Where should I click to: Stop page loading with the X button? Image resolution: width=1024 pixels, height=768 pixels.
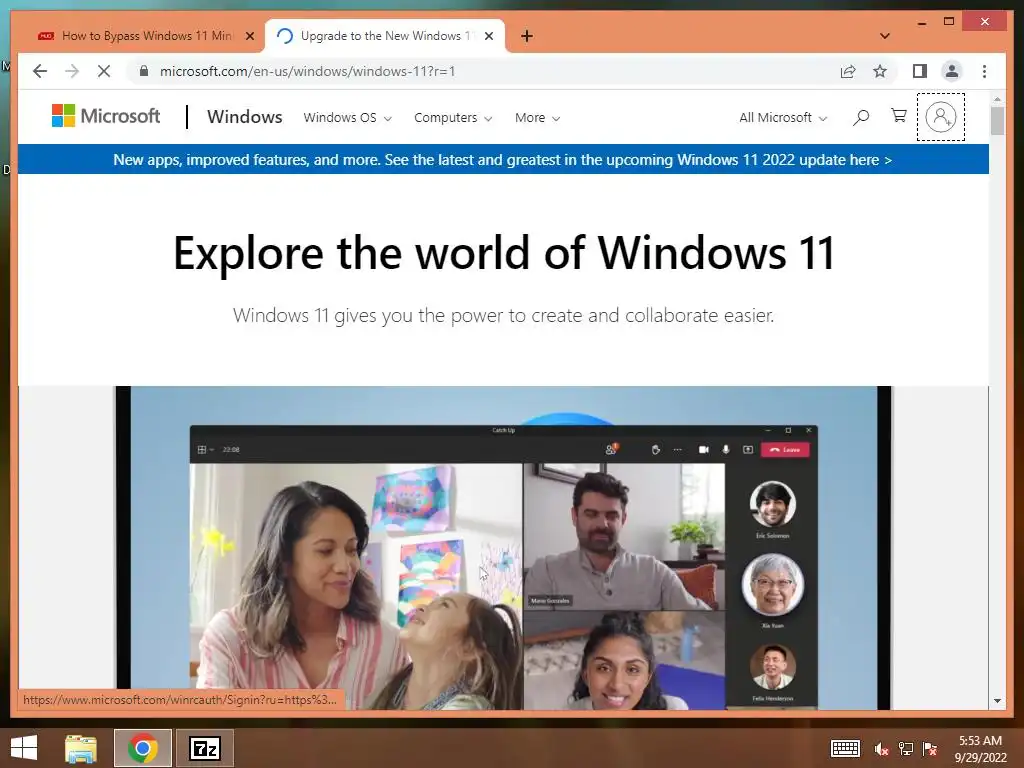(x=104, y=71)
